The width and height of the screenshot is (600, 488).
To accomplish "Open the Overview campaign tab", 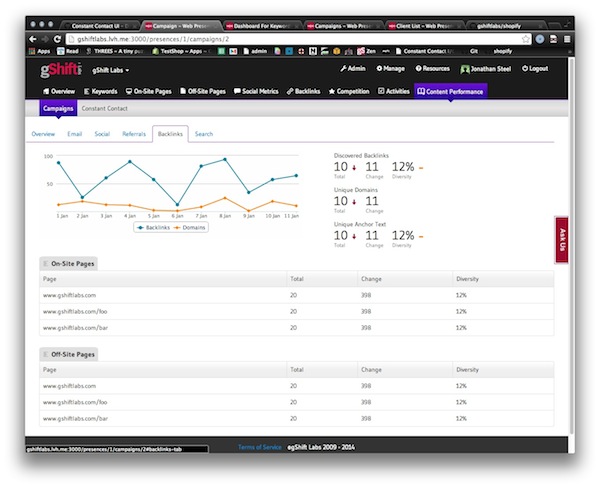I will [43, 134].
